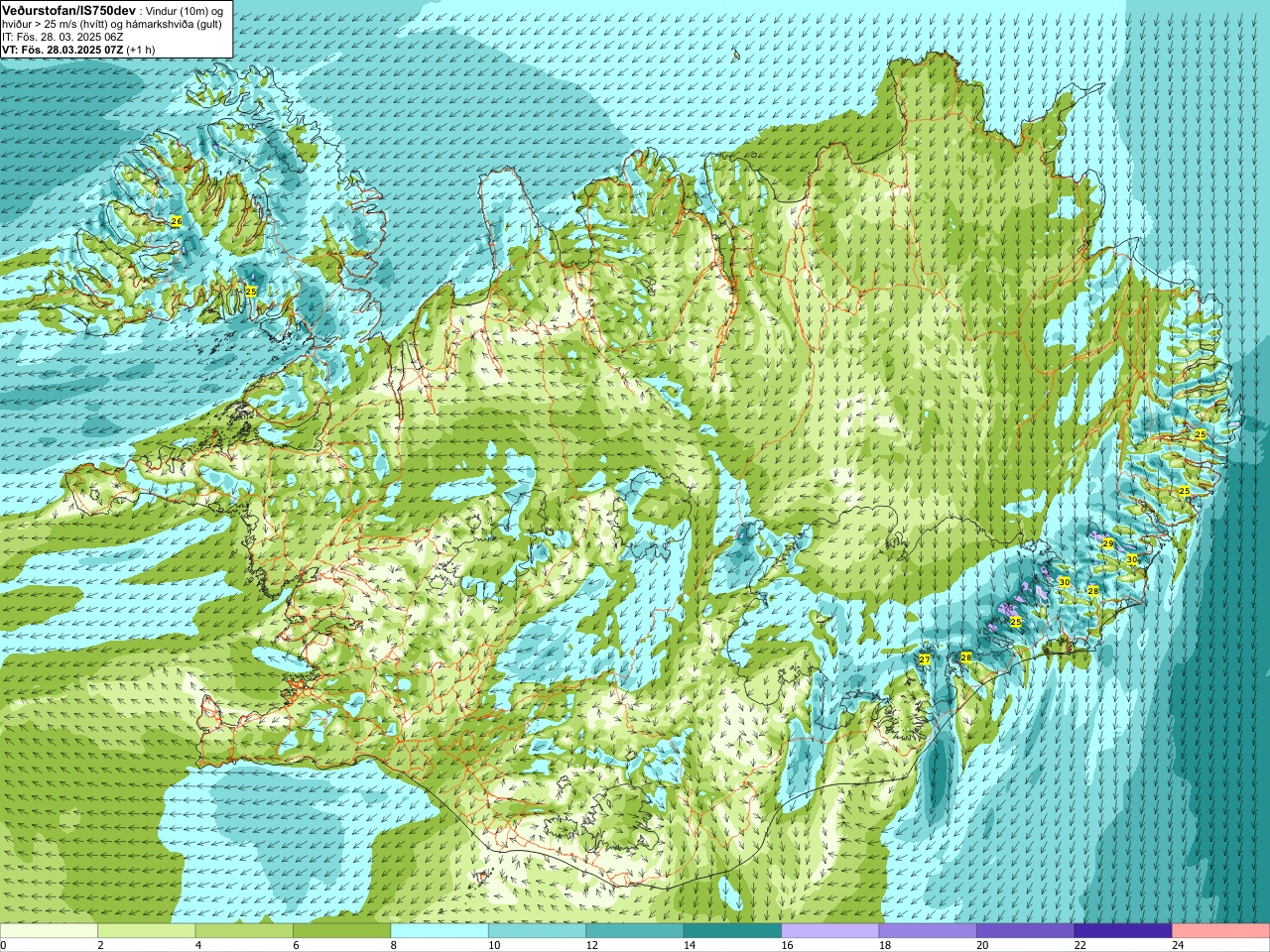Click the legend tick label "0"

point(4,945)
